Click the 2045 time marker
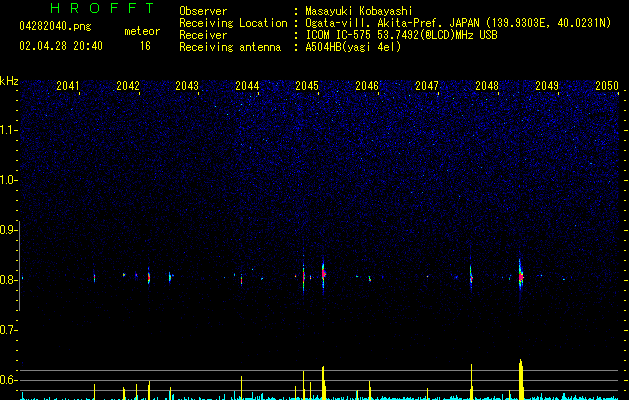 [307, 86]
